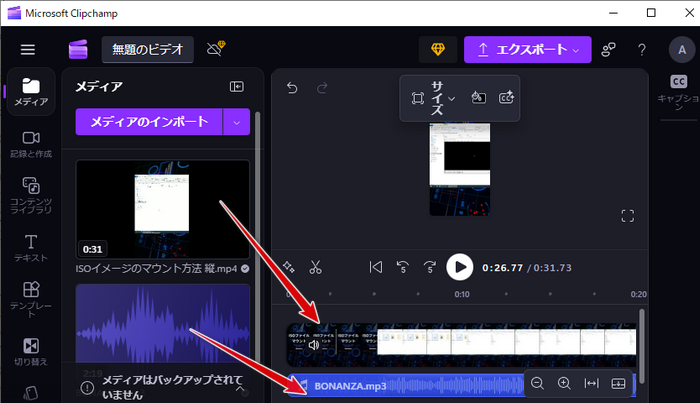700x403 pixels.
Task: Click the cloud backup off icon
Action: [x=216, y=49]
